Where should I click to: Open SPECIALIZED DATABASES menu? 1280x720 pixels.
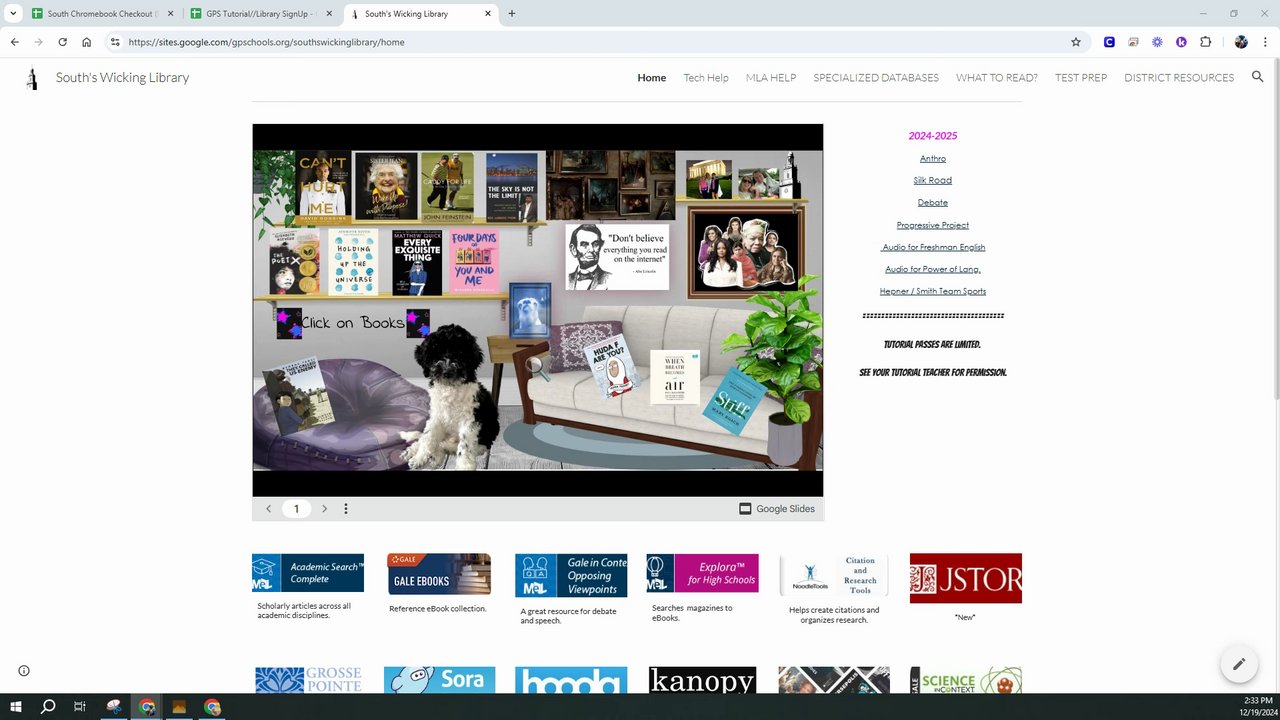point(876,78)
